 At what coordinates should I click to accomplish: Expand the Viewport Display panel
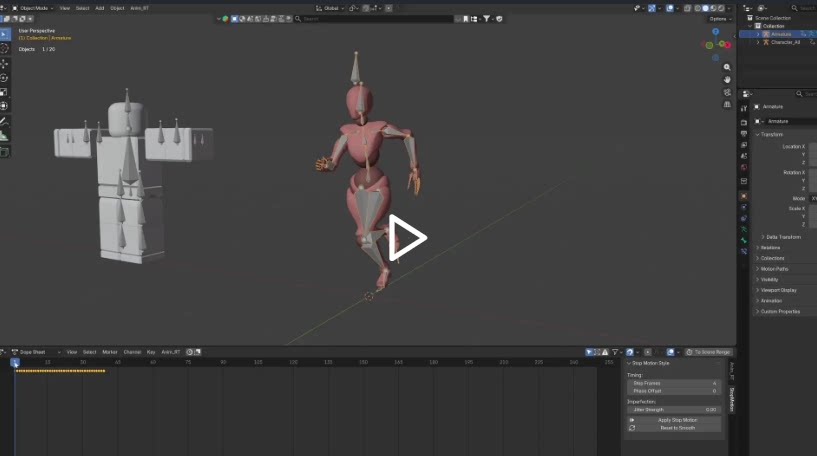(x=776, y=290)
